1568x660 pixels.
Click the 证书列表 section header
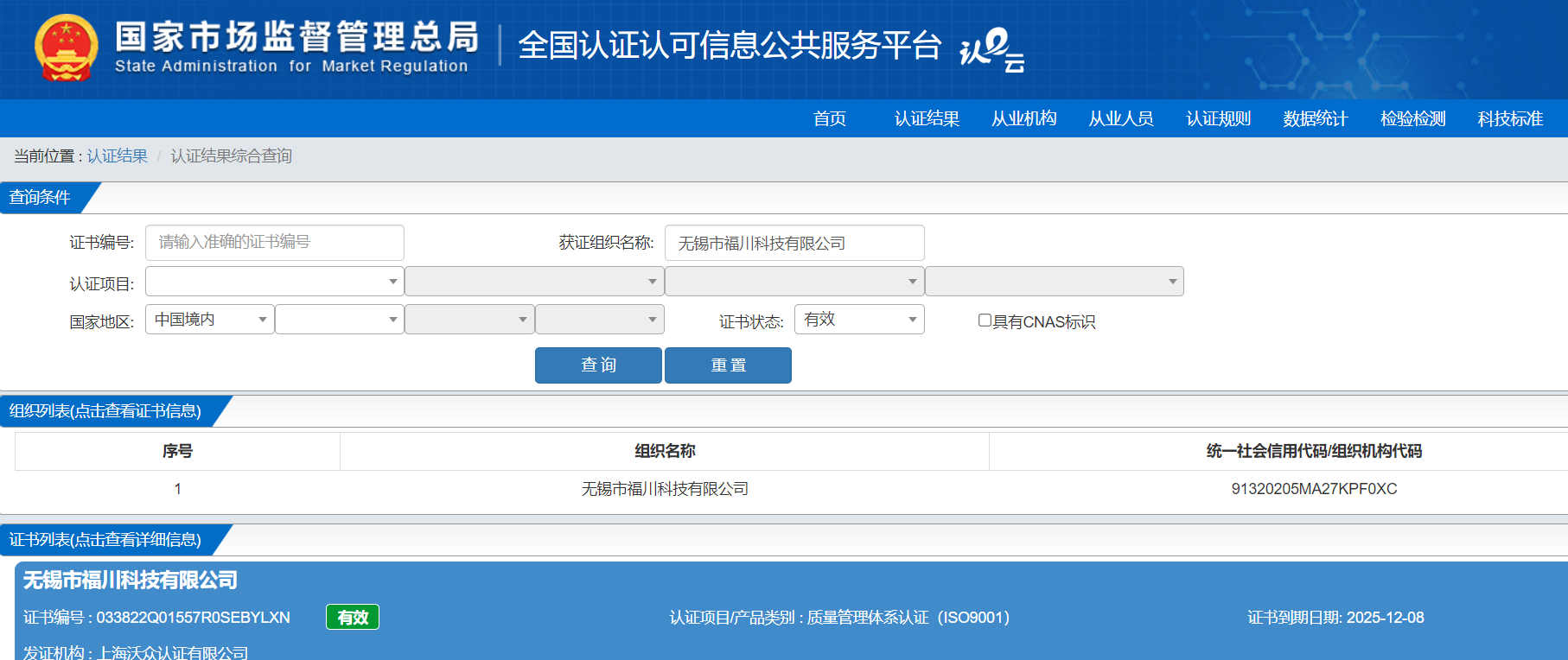coord(105,540)
